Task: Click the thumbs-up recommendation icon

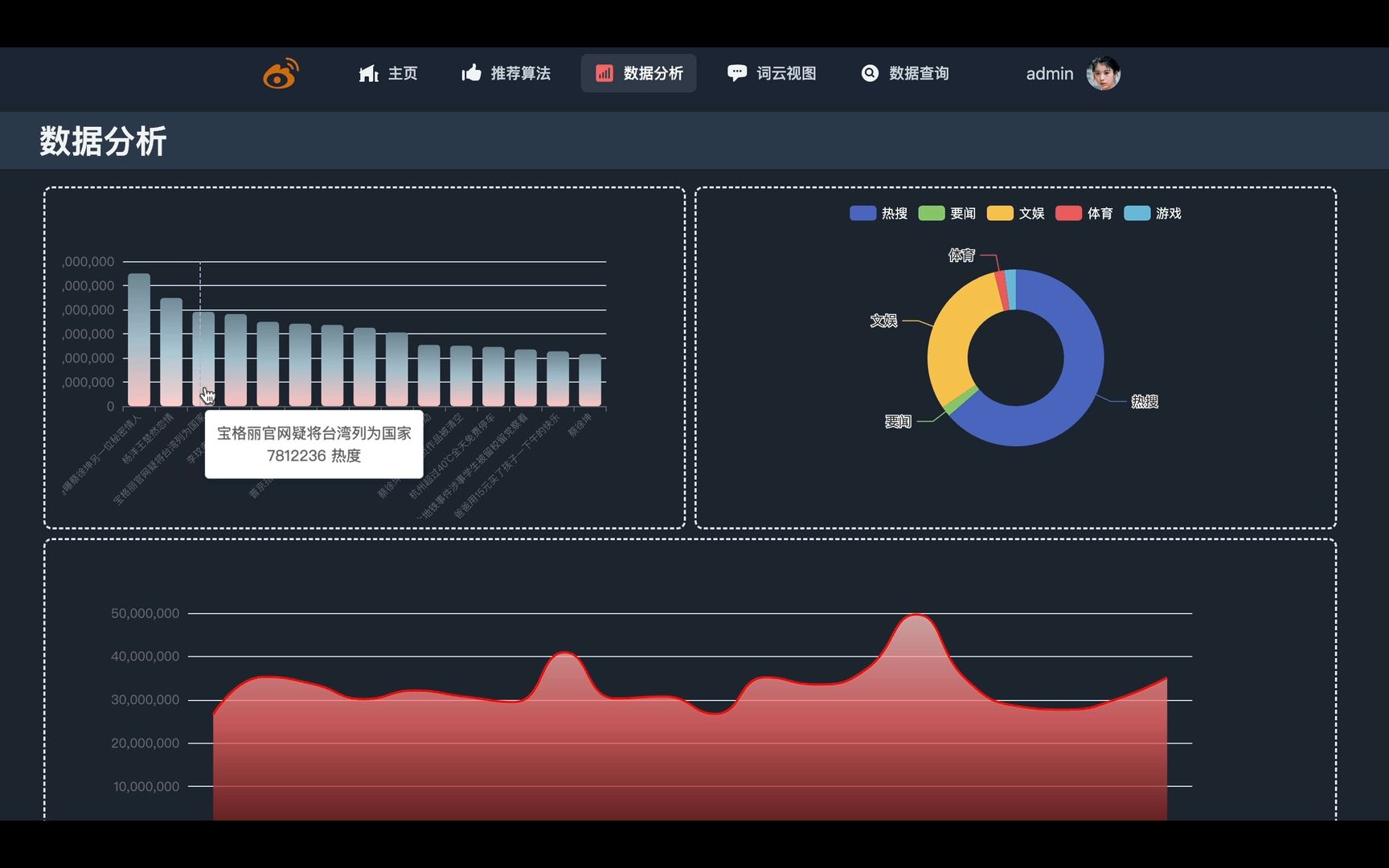Action: point(472,73)
